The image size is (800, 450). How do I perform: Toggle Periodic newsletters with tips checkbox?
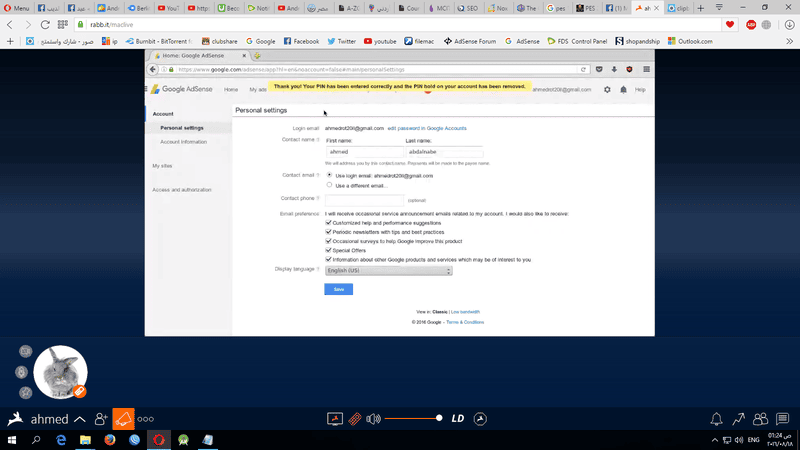click(328, 232)
